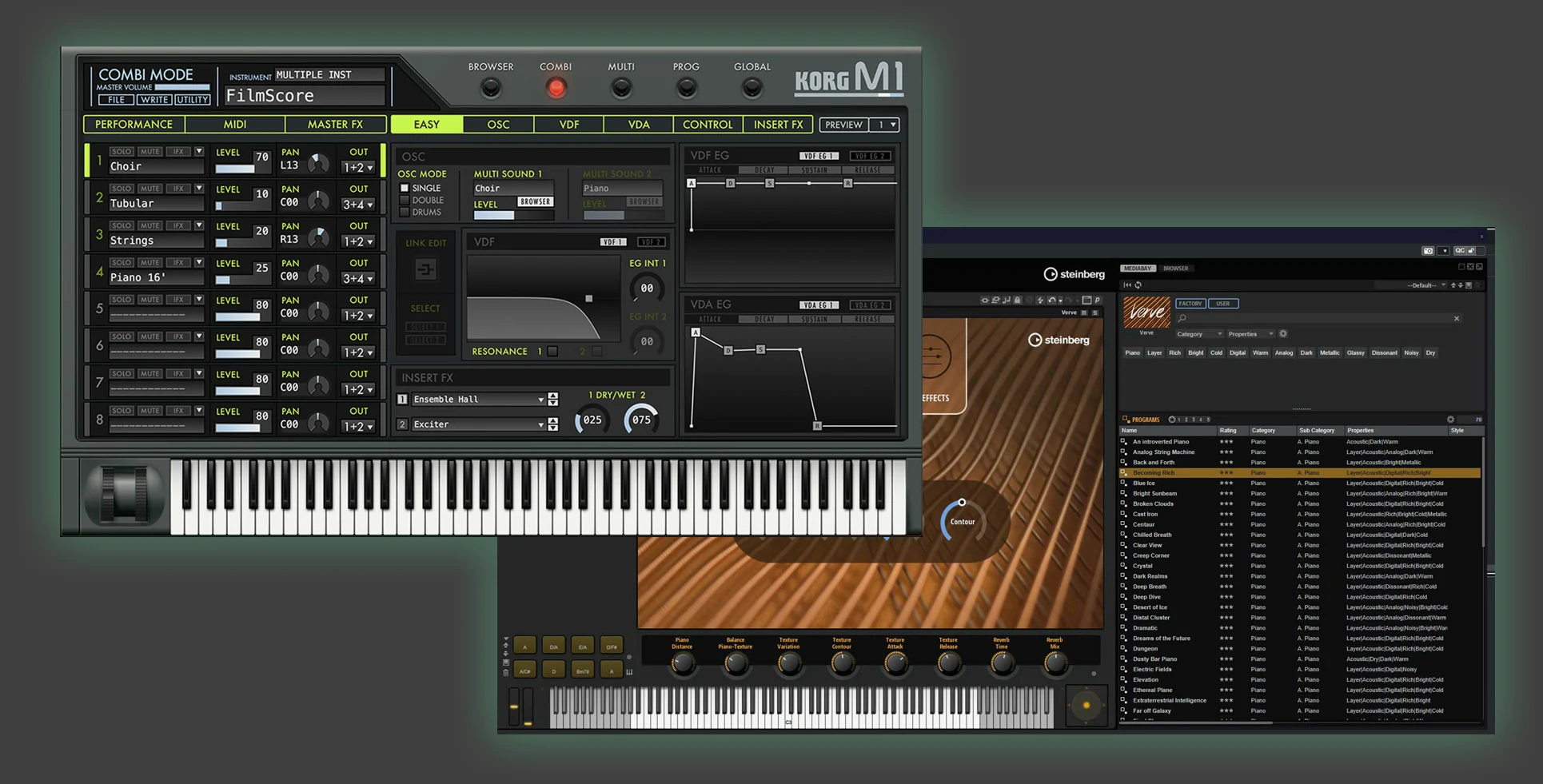
Task: Click the undo arrow in Verve toolbar
Action: point(1051,300)
